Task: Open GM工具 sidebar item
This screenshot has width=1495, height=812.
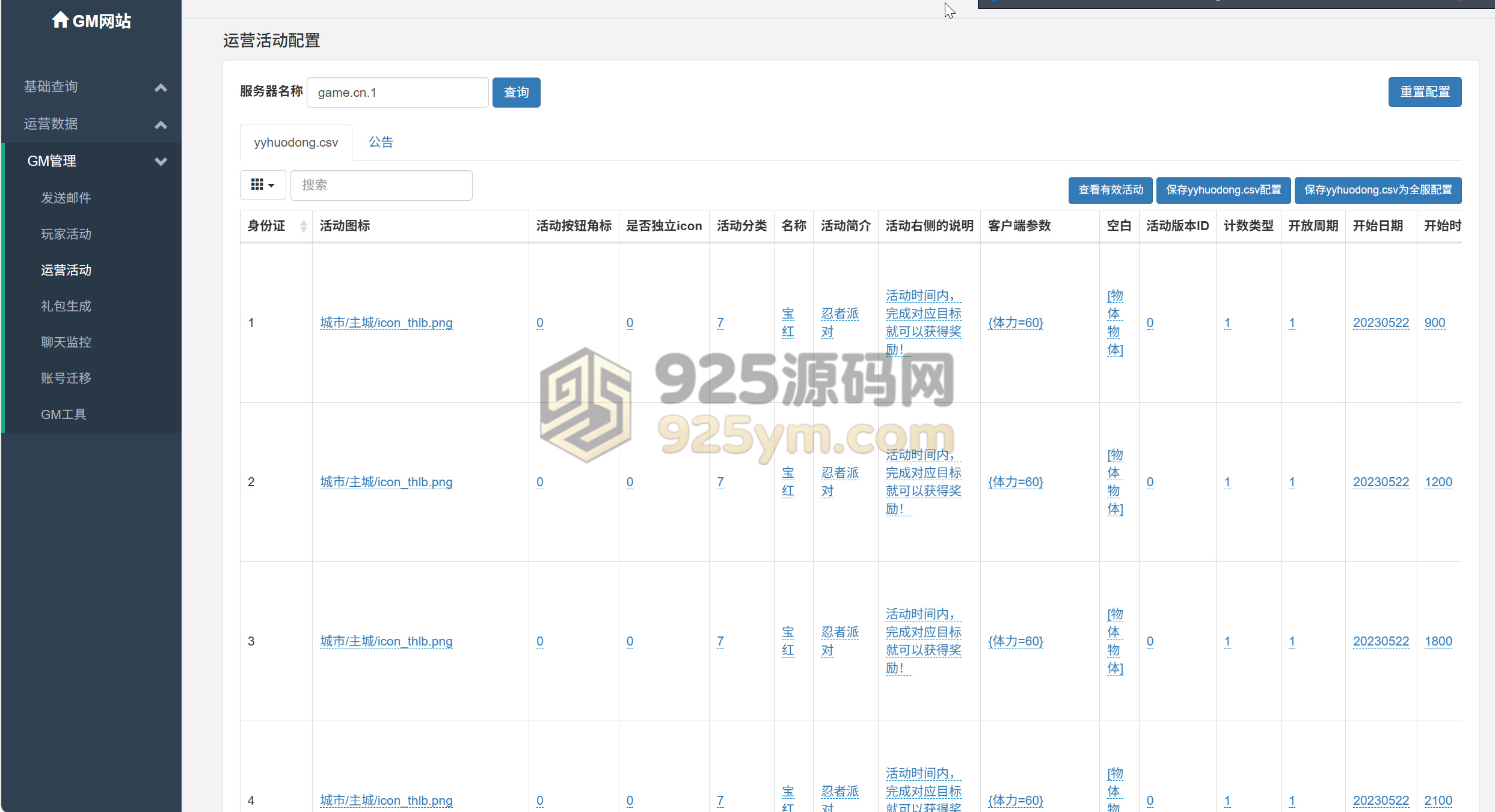Action: coord(64,414)
